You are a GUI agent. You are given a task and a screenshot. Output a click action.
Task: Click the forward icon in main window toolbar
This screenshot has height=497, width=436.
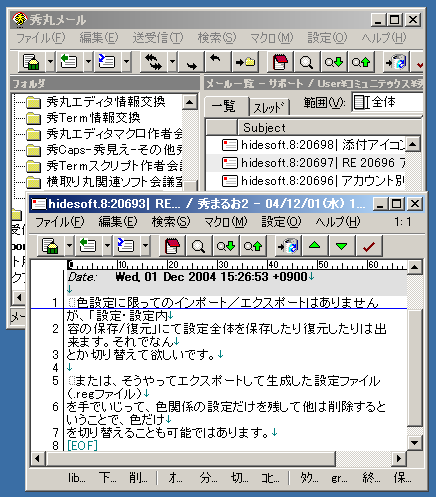pyautogui.click(x=107, y=62)
